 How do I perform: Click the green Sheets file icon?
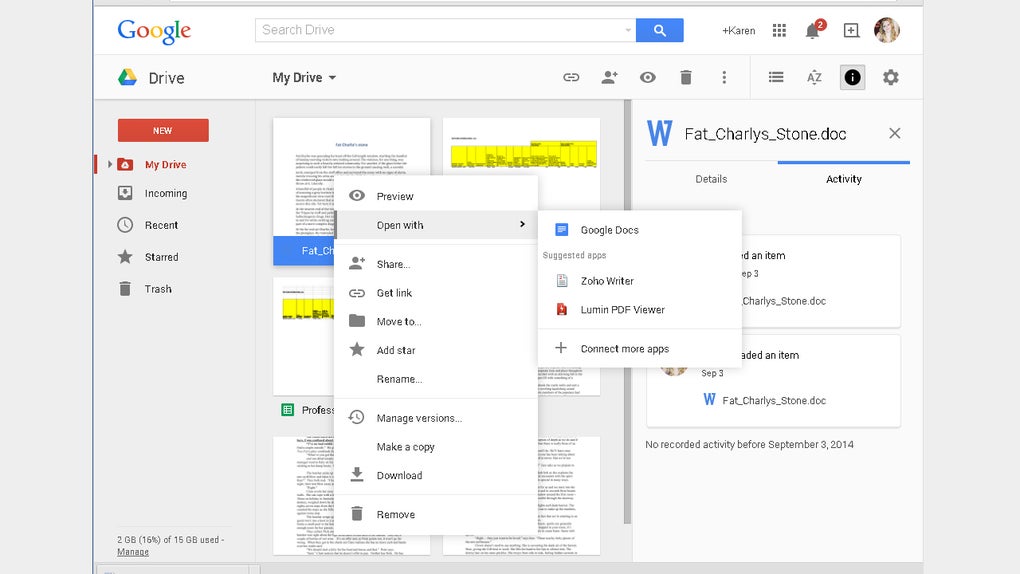pyautogui.click(x=288, y=409)
